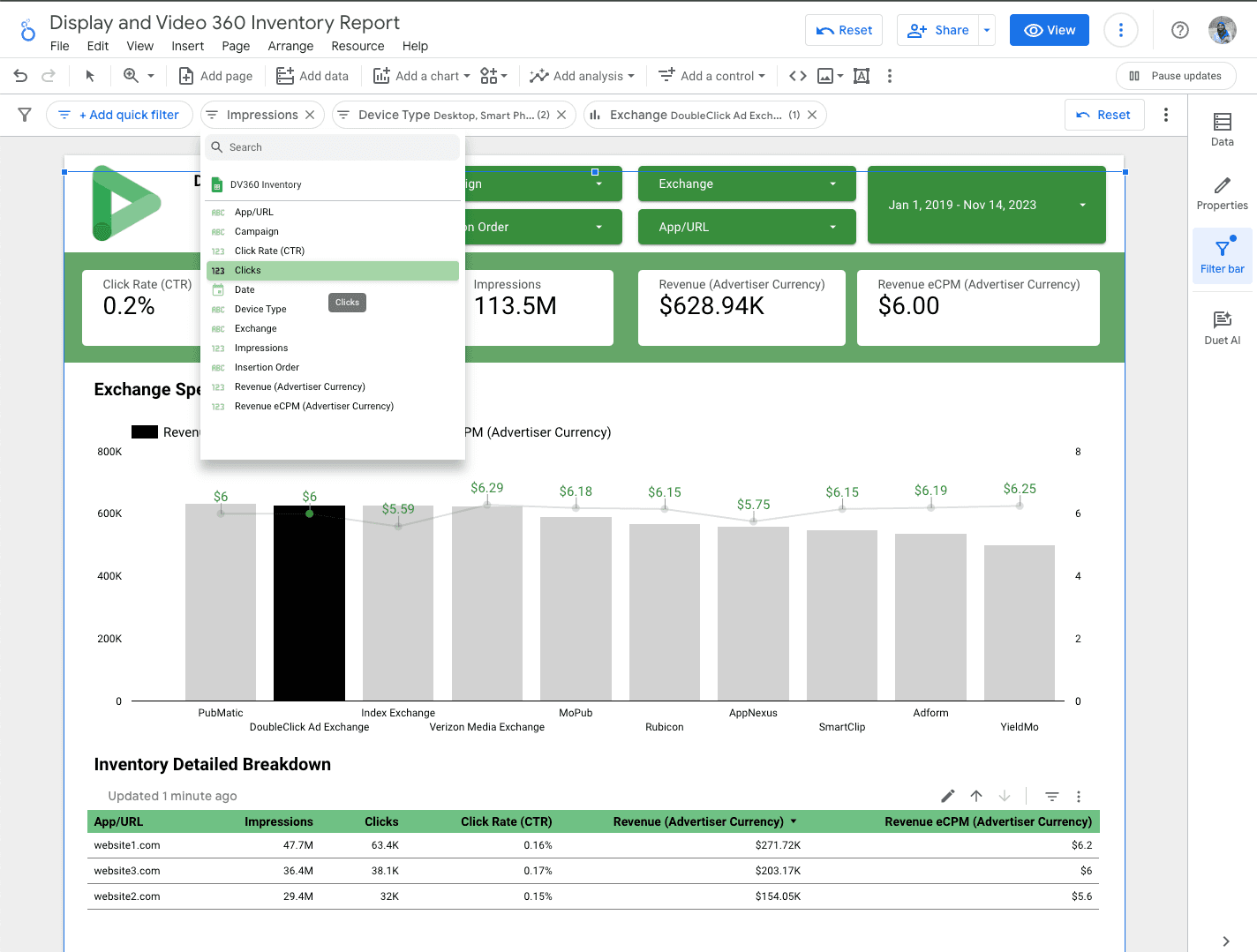
Task: Open the user account avatar
Action: tap(1223, 30)
